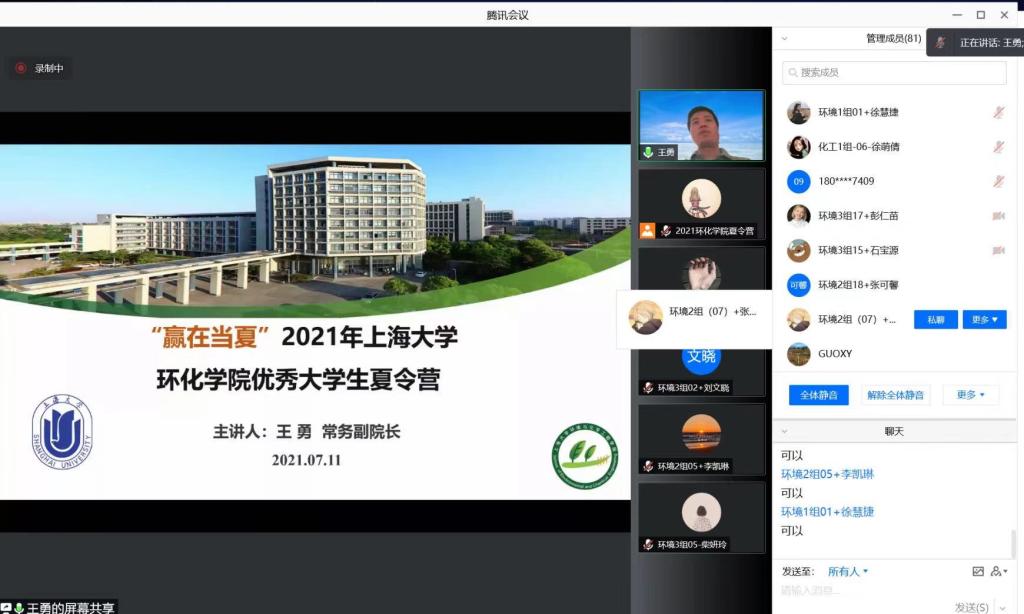Select 环境2组05+李凯琳 participant tile
Image resolution: width=1024 pixels, height=614 pixels.
[x=701, y=440]
